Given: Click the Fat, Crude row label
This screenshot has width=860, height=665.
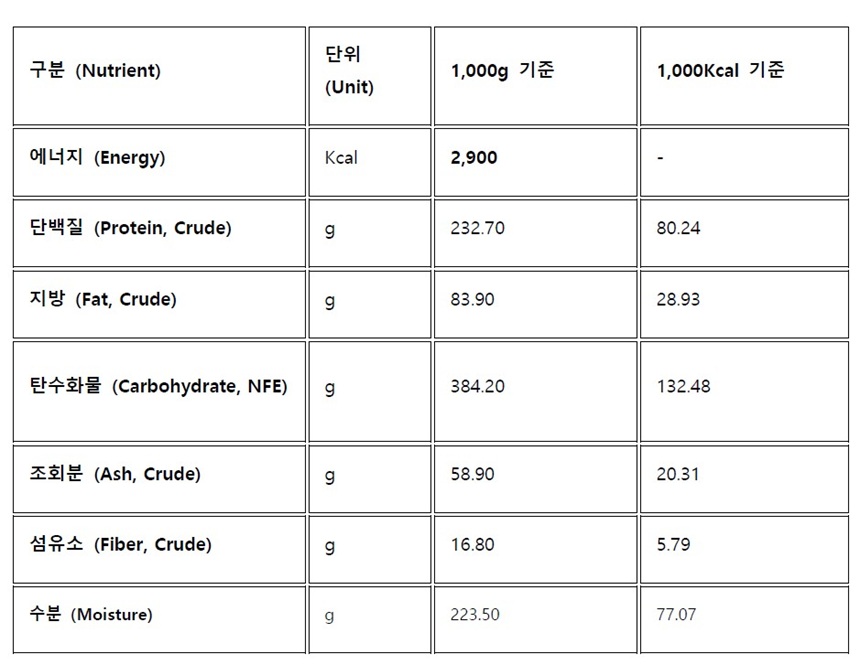Looking at the screenshot, I should click(x=103, y=299).
